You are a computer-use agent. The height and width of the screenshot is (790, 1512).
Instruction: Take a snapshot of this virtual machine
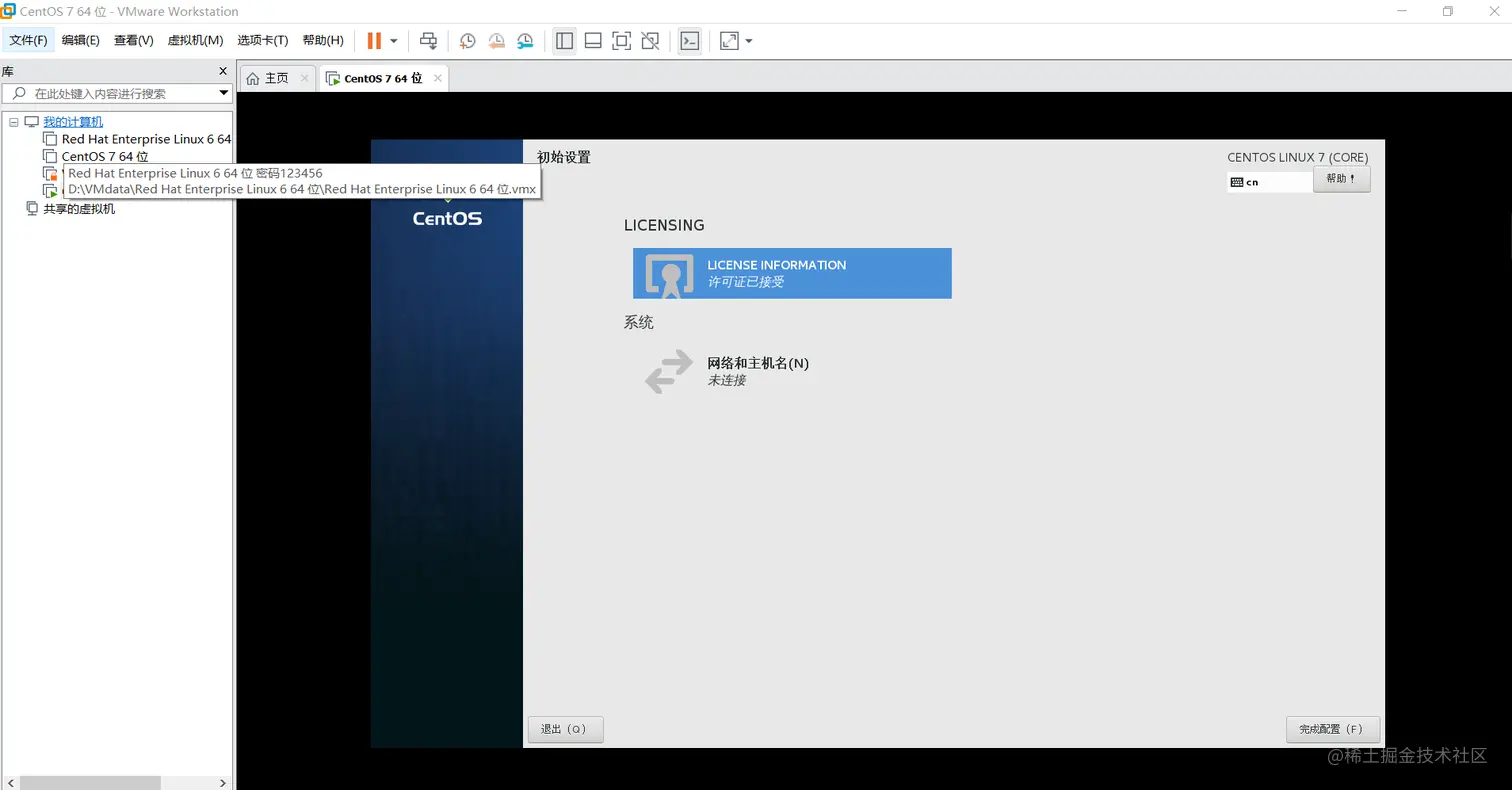[x=467, y=41]
